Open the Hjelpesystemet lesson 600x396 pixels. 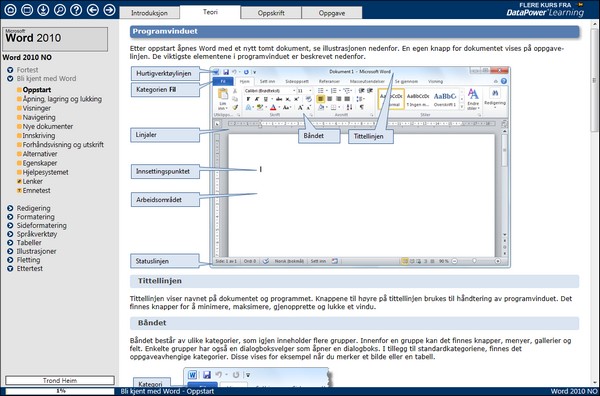[x=46, y=172]
